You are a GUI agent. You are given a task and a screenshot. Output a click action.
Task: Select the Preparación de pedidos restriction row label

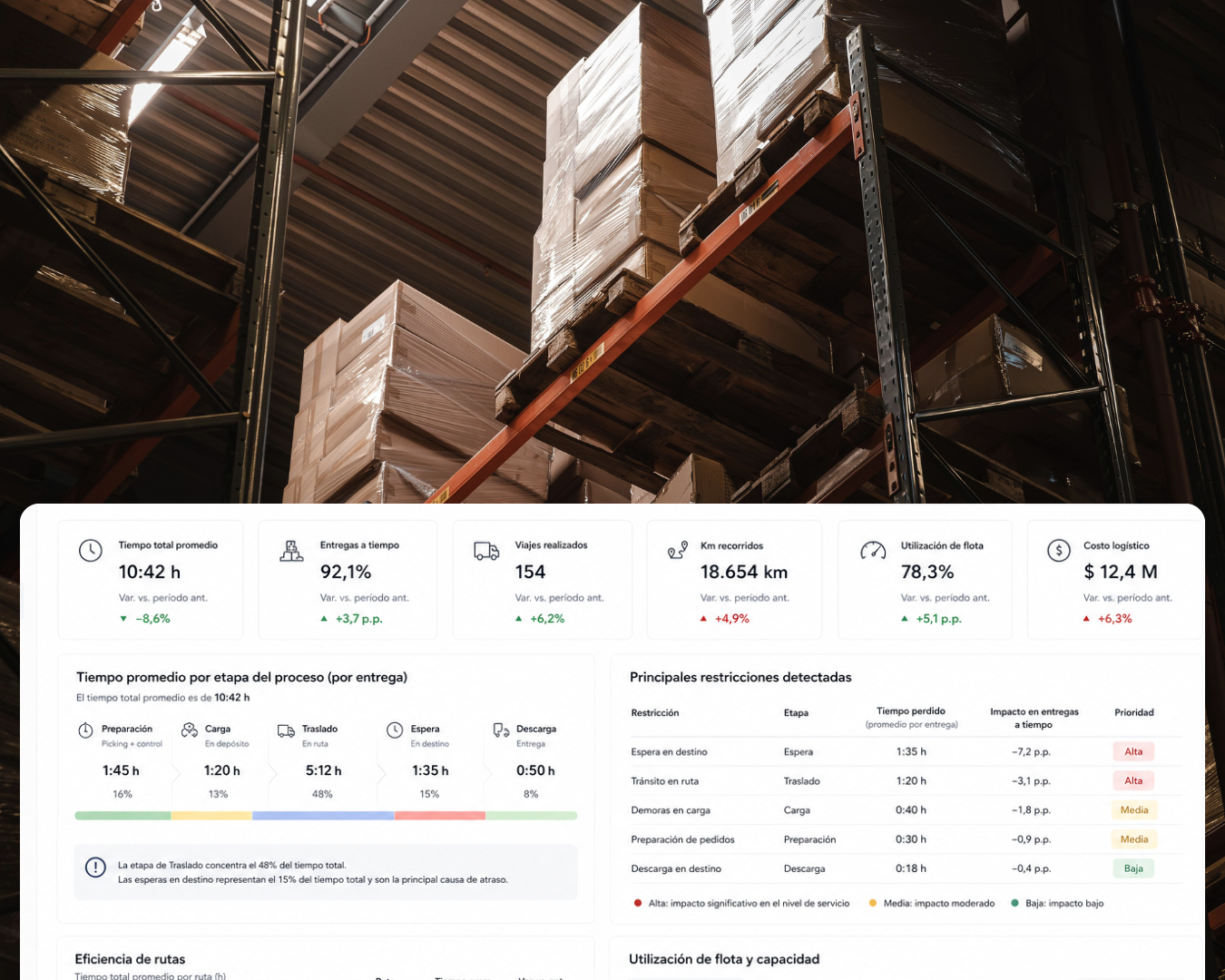(x=682, y=839)
